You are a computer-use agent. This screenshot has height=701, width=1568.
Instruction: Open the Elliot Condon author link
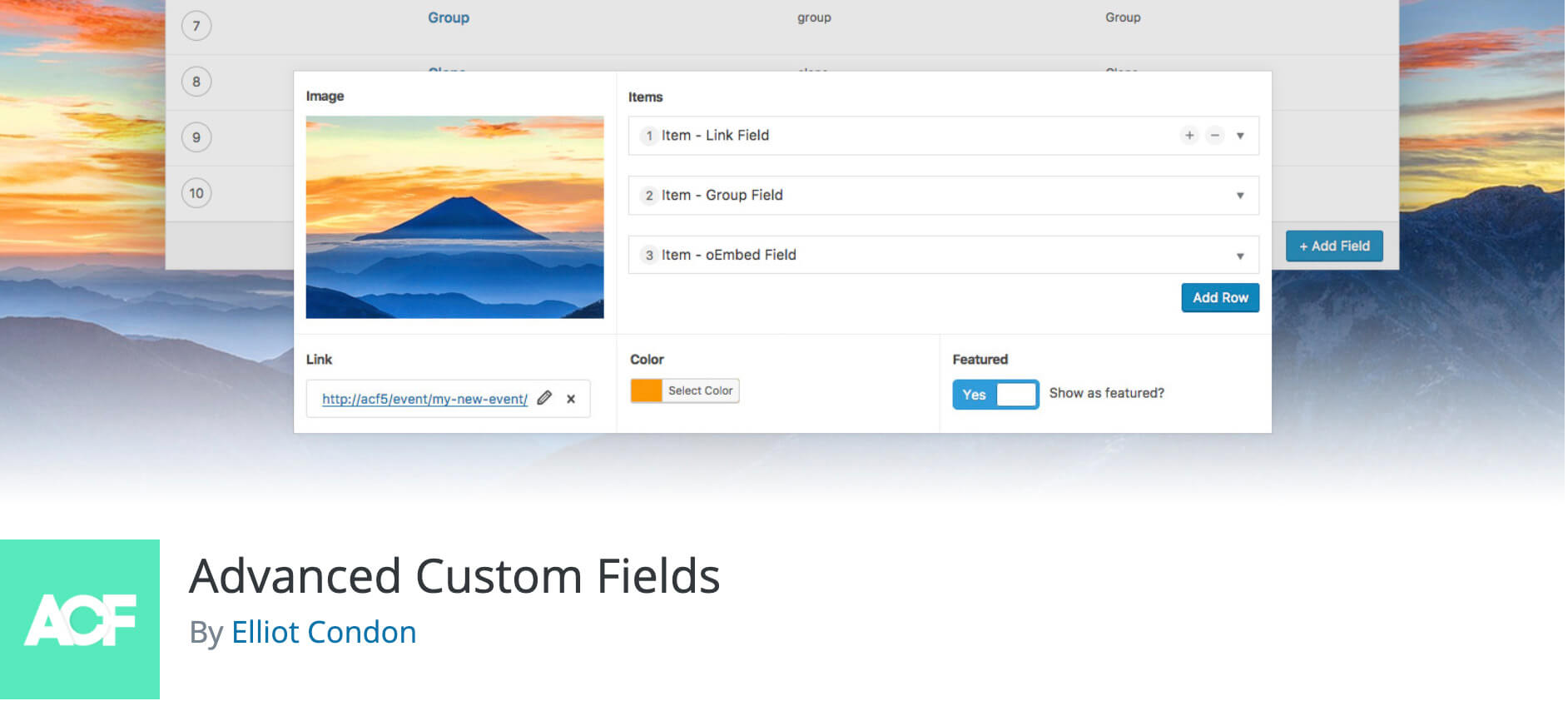(x=324, y=633)
